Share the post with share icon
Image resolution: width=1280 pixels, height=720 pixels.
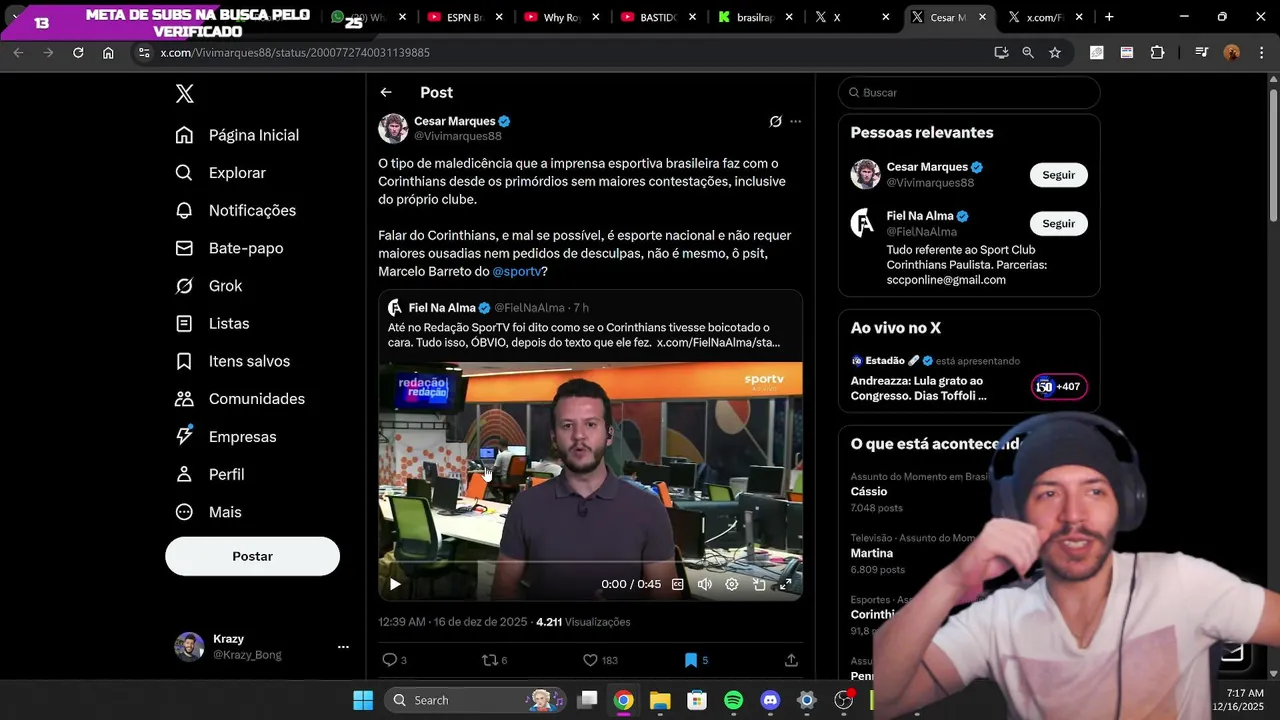(x=791, y=660)
